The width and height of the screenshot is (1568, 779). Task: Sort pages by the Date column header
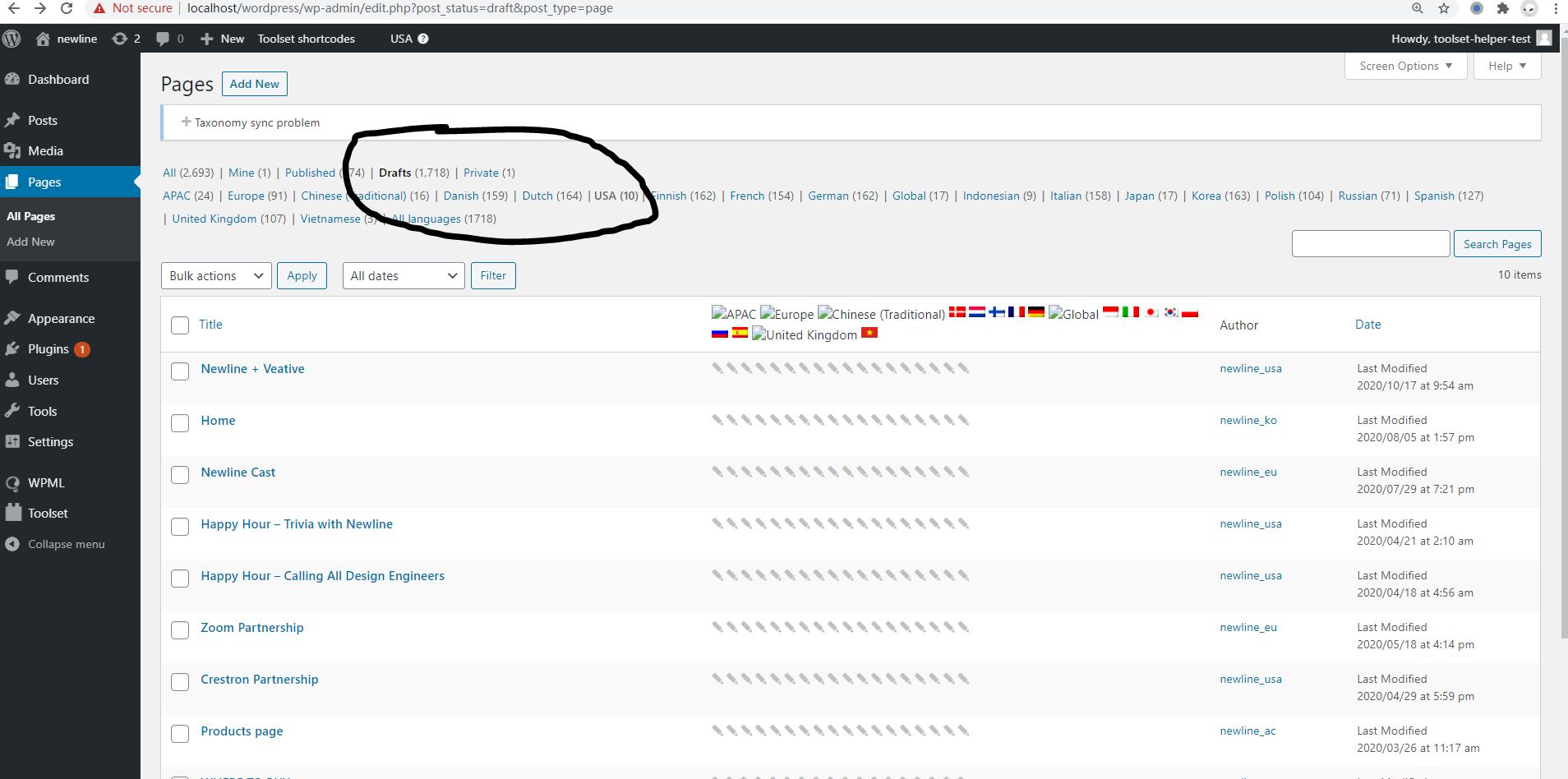tap(1367, 325)
